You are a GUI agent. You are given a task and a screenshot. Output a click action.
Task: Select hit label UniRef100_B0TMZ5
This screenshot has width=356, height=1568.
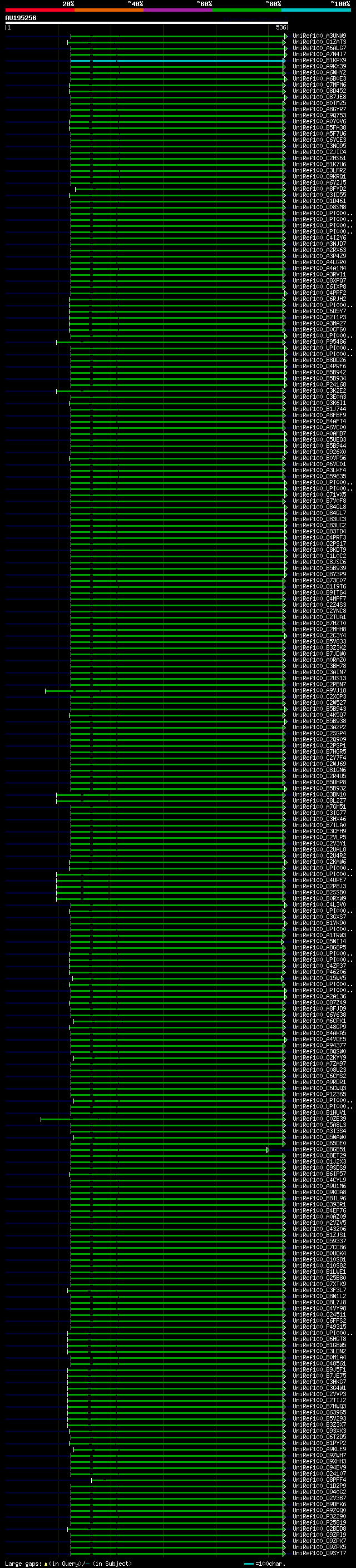(319, 103)
